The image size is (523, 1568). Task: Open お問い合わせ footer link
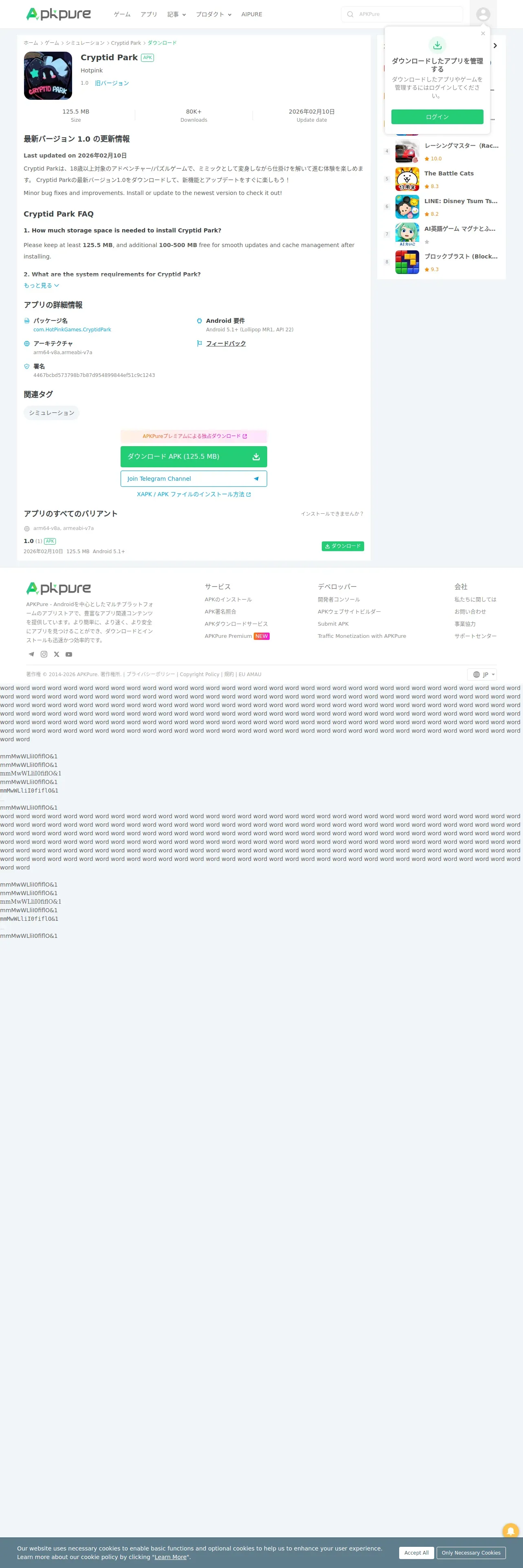click(x=470, y=612)
